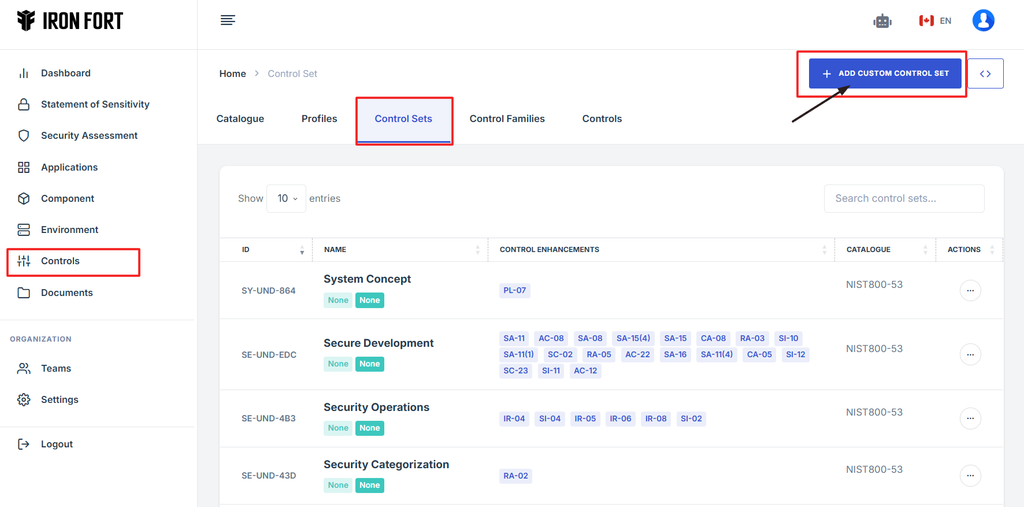Open the user profile avatar
Viewport: 1024px width, 507px height.
[983, 20]
